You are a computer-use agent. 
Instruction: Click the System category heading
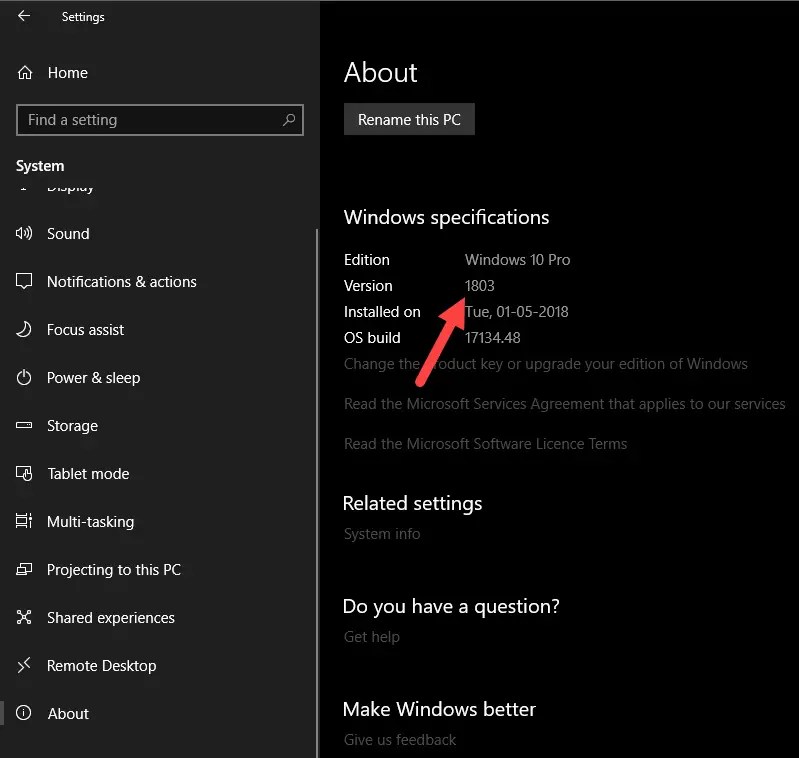[x=40, y=166]
